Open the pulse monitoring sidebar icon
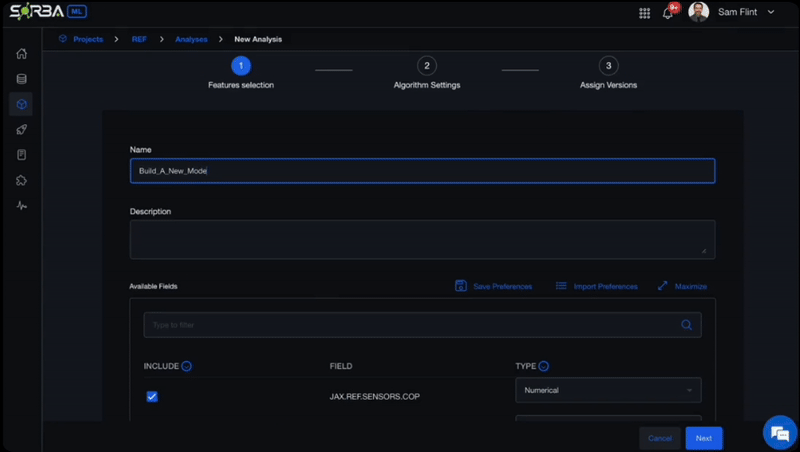 click(x=21, y=206)
